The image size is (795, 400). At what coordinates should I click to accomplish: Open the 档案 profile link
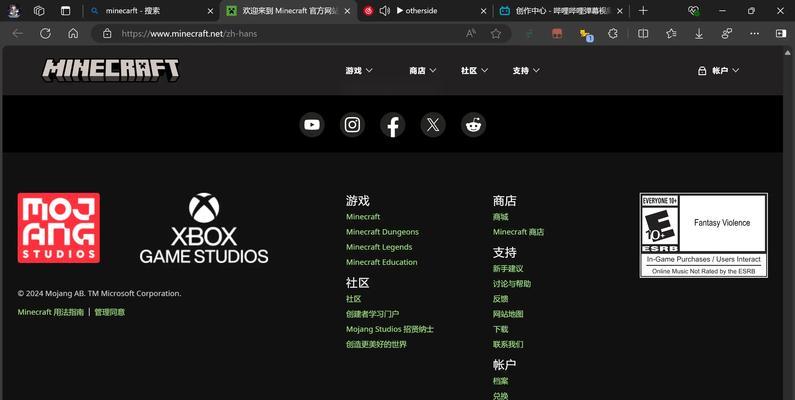click(500, 381)
